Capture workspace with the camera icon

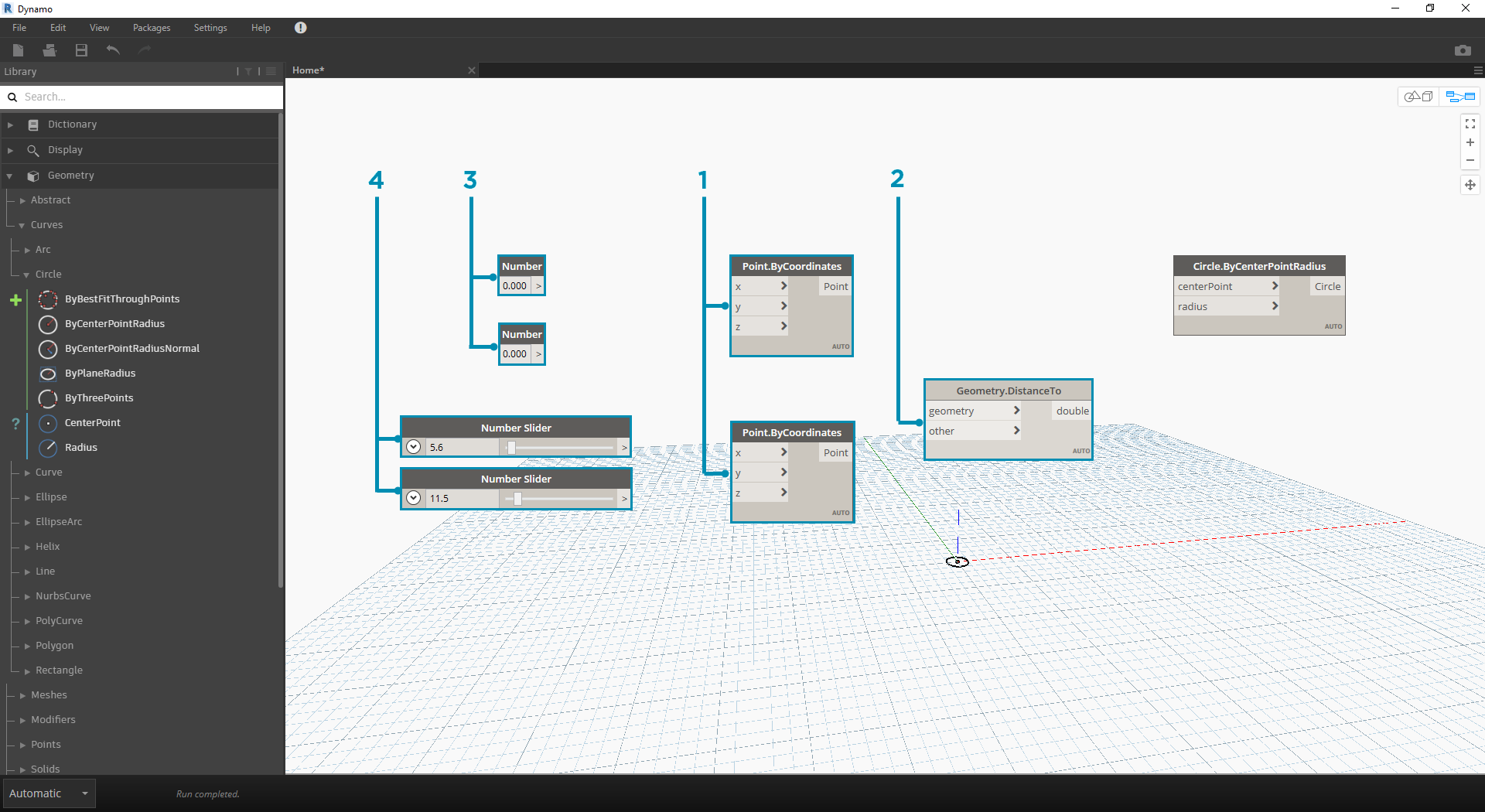pyautogui.click(x=1463, y=49)
